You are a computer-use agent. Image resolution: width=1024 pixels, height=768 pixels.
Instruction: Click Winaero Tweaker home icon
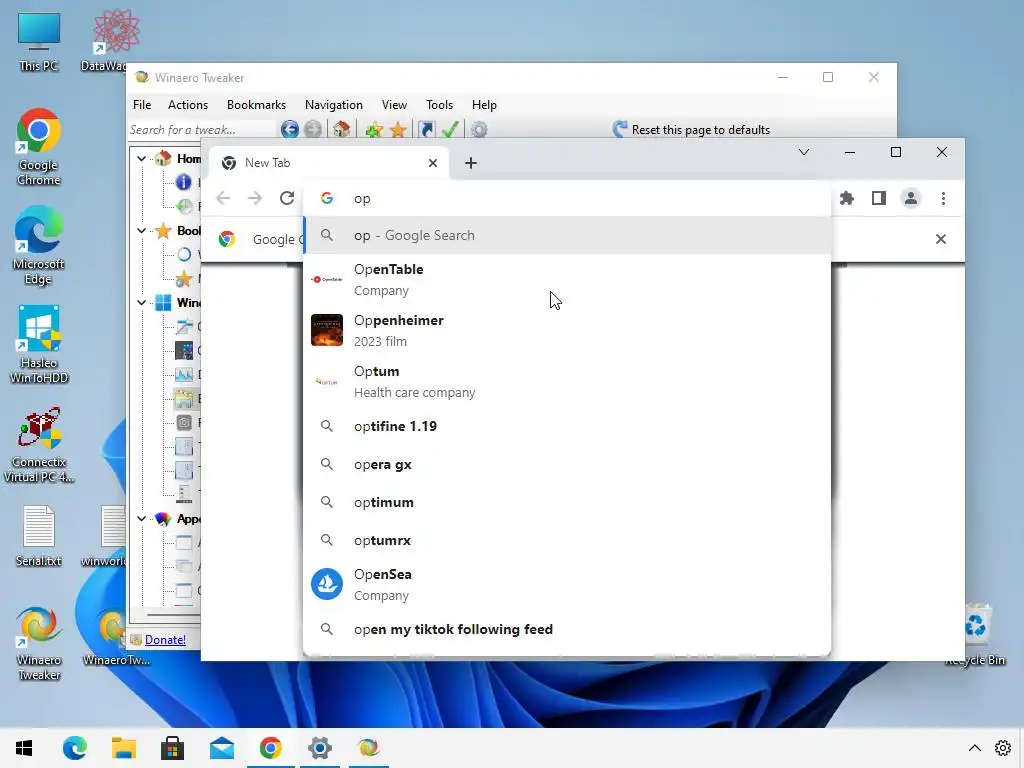[x=342, y=129]
